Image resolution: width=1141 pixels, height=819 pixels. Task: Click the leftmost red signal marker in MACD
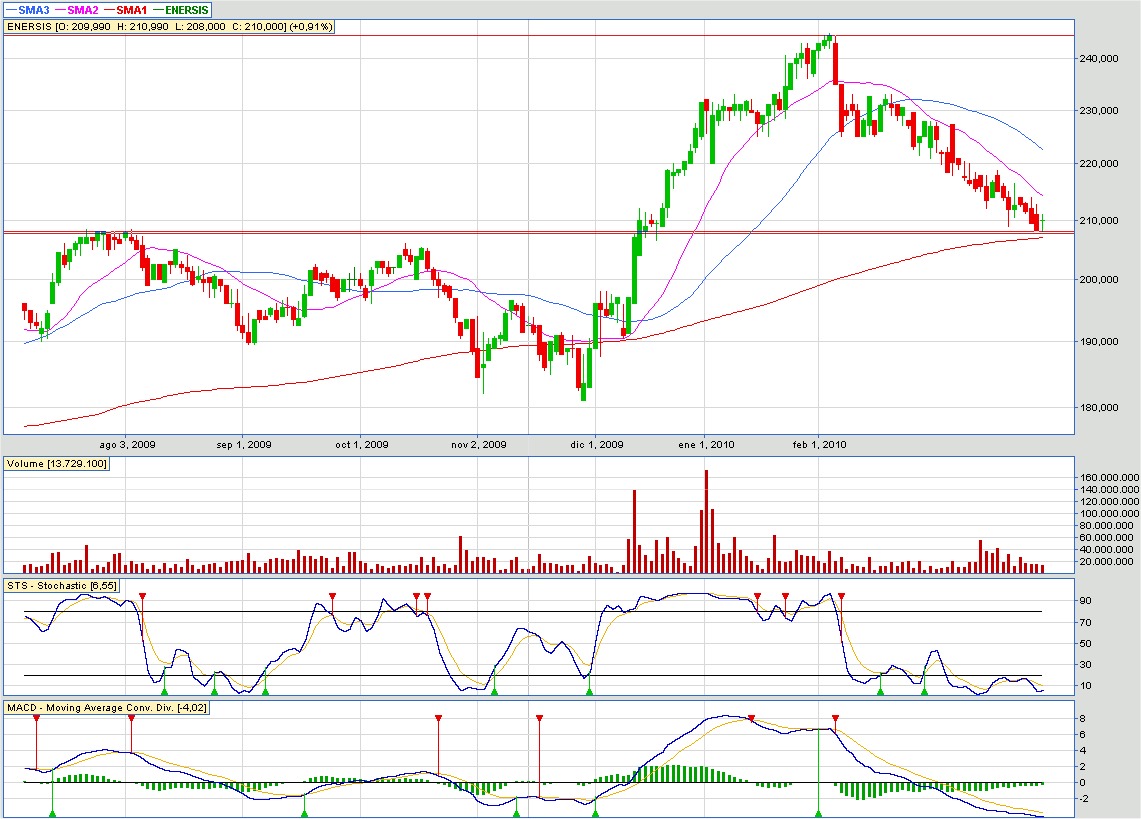point(36,719)
